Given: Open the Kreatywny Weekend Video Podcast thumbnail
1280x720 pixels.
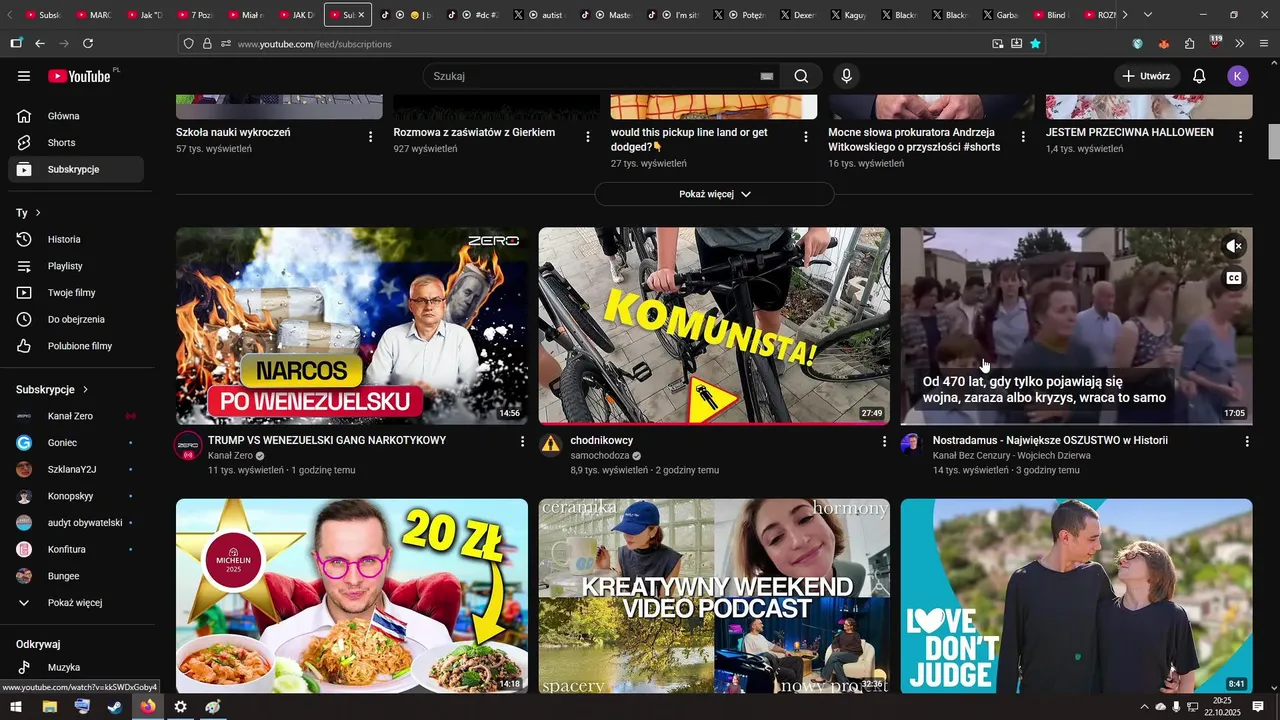Looking at the screenshot, I should tap(714, 596).
